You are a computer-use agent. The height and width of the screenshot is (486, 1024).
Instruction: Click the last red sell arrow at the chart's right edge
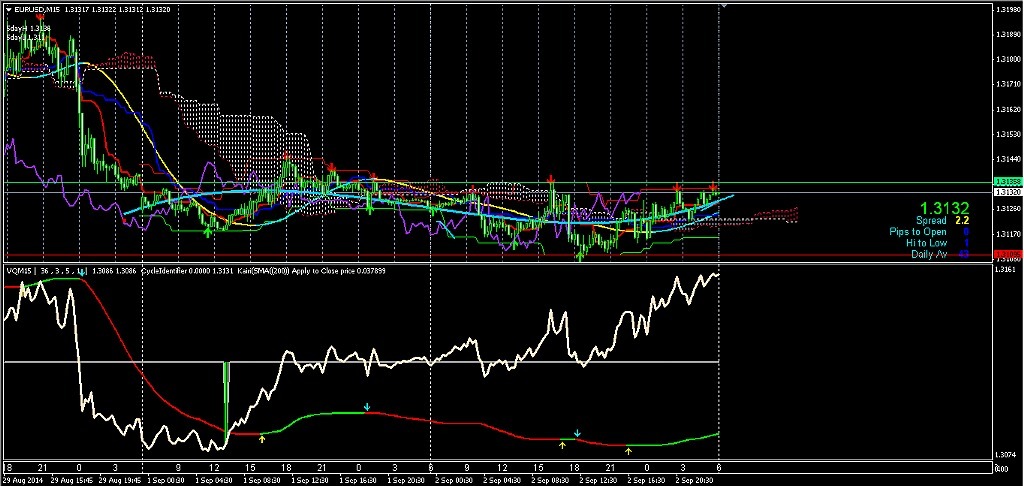pos(713,187)
